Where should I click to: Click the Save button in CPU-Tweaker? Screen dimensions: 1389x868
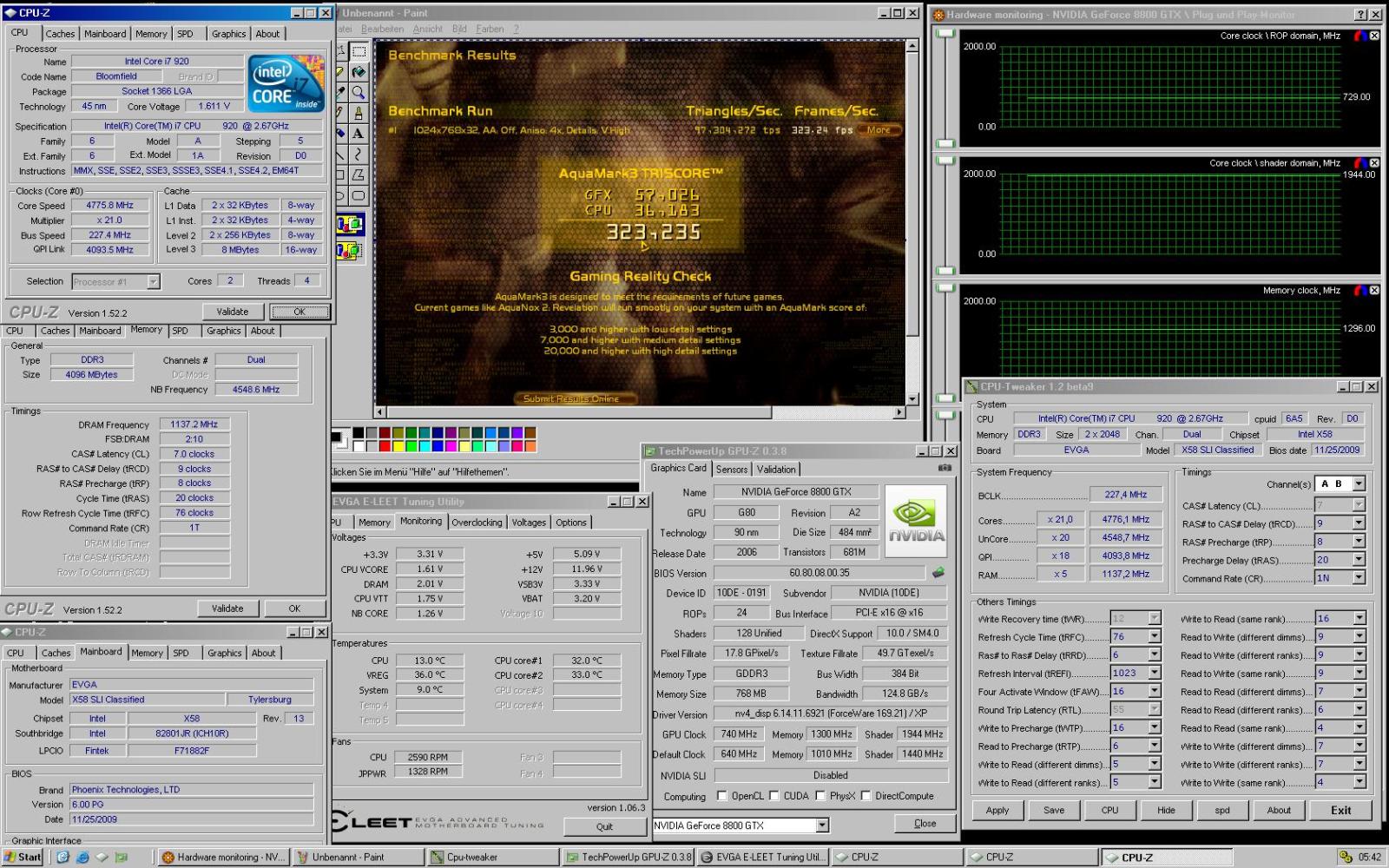pyautogui.click(x=1054, y=810)
